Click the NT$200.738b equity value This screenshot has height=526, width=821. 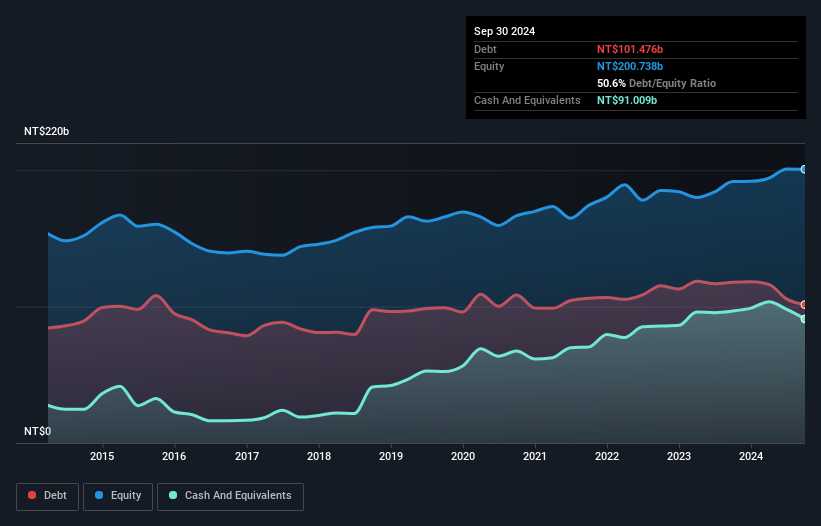[630, 66]
